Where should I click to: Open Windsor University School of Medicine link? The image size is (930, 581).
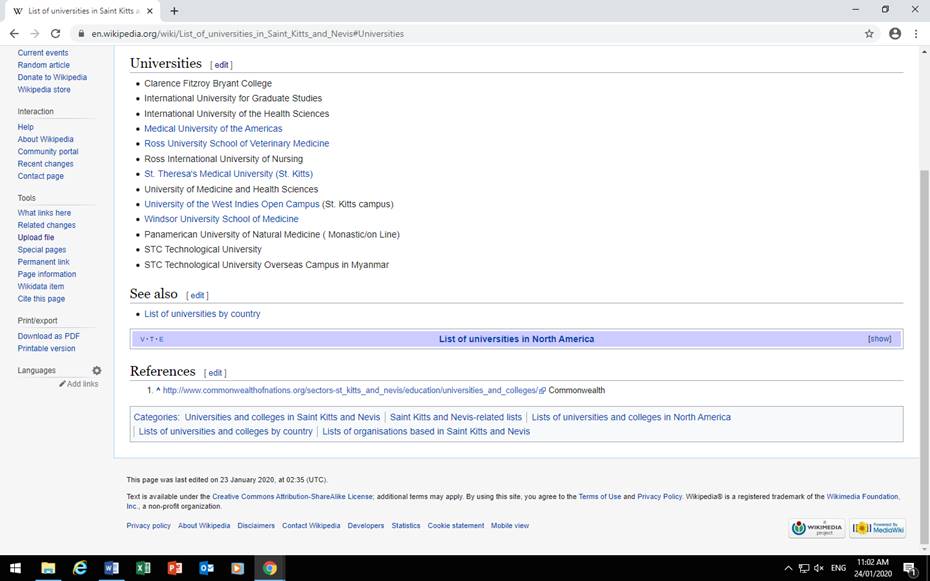point(221,219)
